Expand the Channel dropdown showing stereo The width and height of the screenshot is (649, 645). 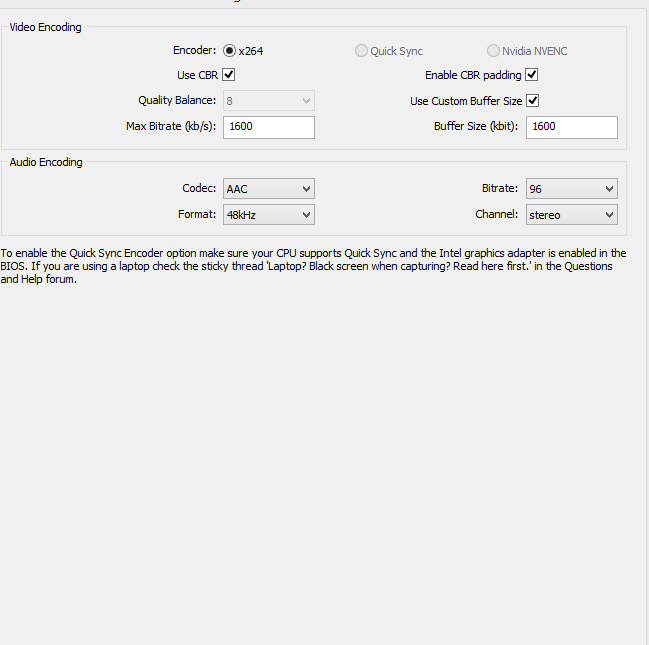click(572, 215)
